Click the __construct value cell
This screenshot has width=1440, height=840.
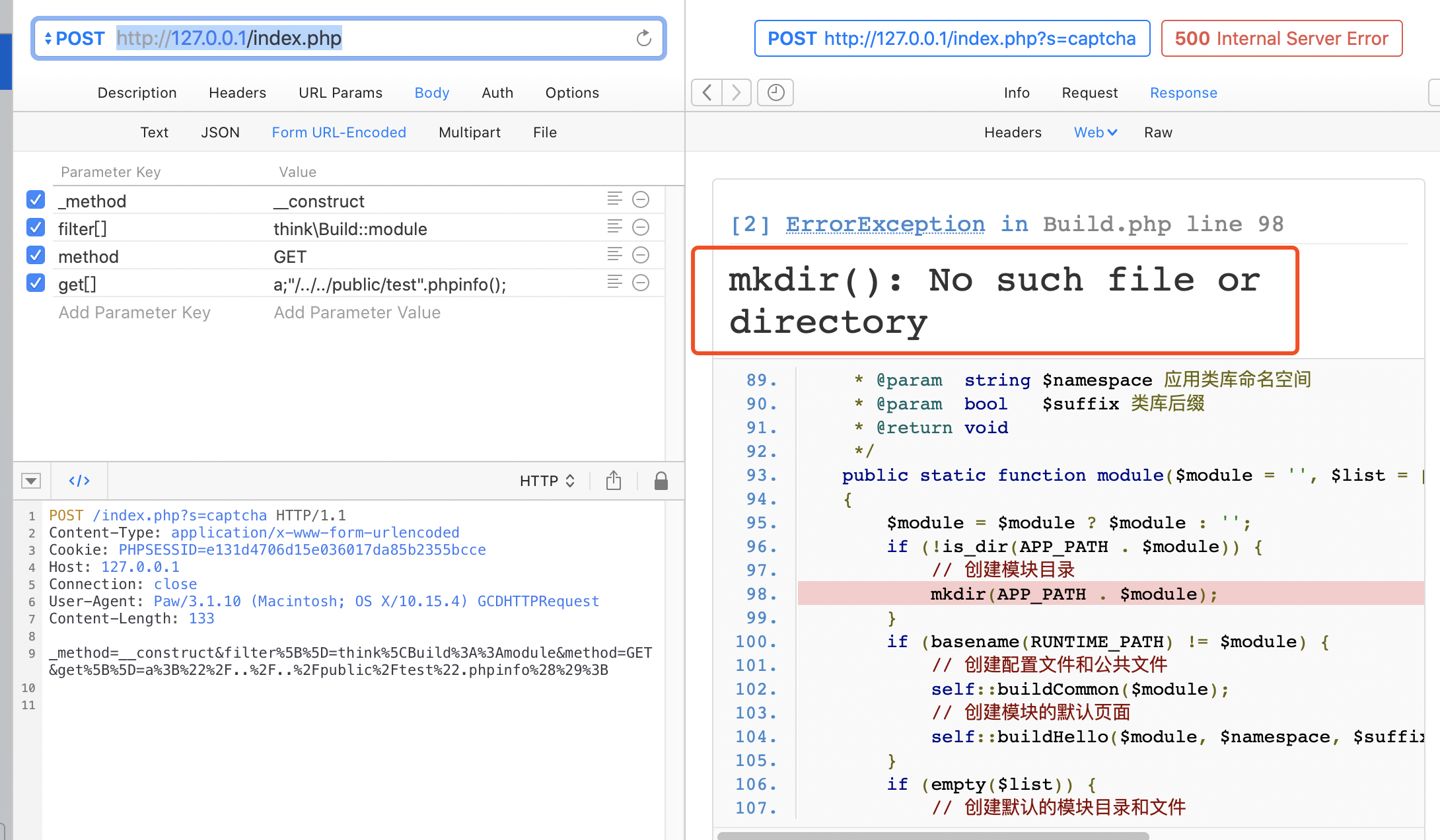pyautogui.click(x=319, y=201)
